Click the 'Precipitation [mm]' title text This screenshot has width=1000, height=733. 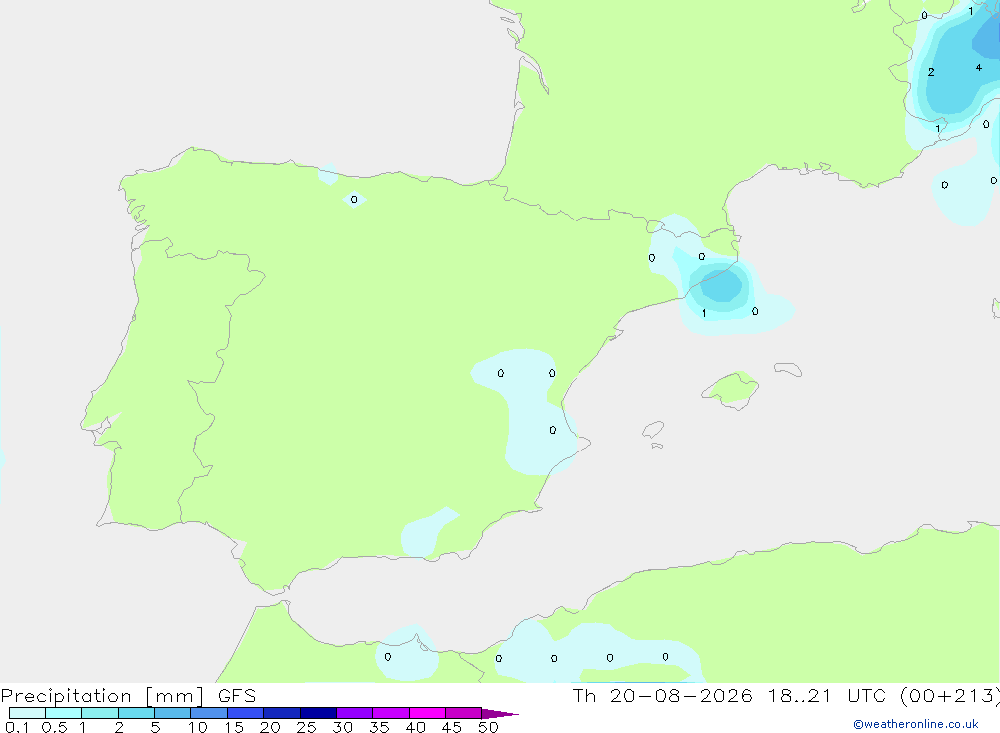point(102,696)
